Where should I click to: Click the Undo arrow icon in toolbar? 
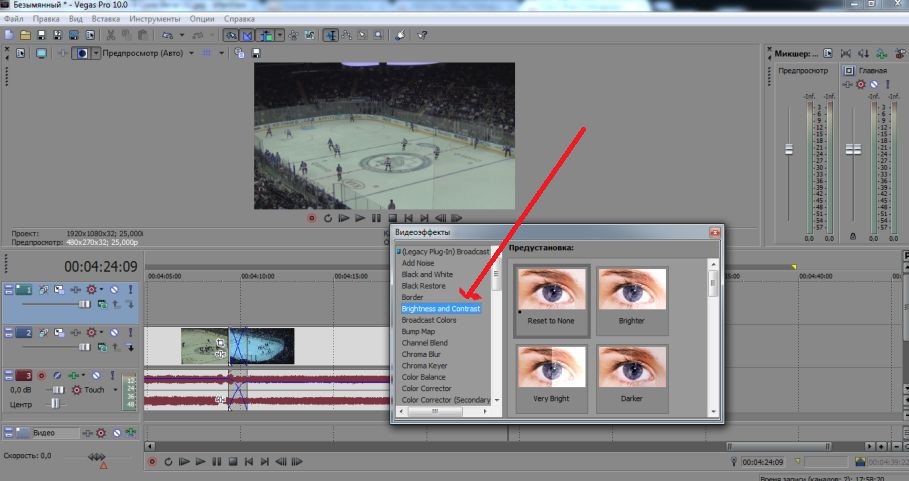click(168, 35)
